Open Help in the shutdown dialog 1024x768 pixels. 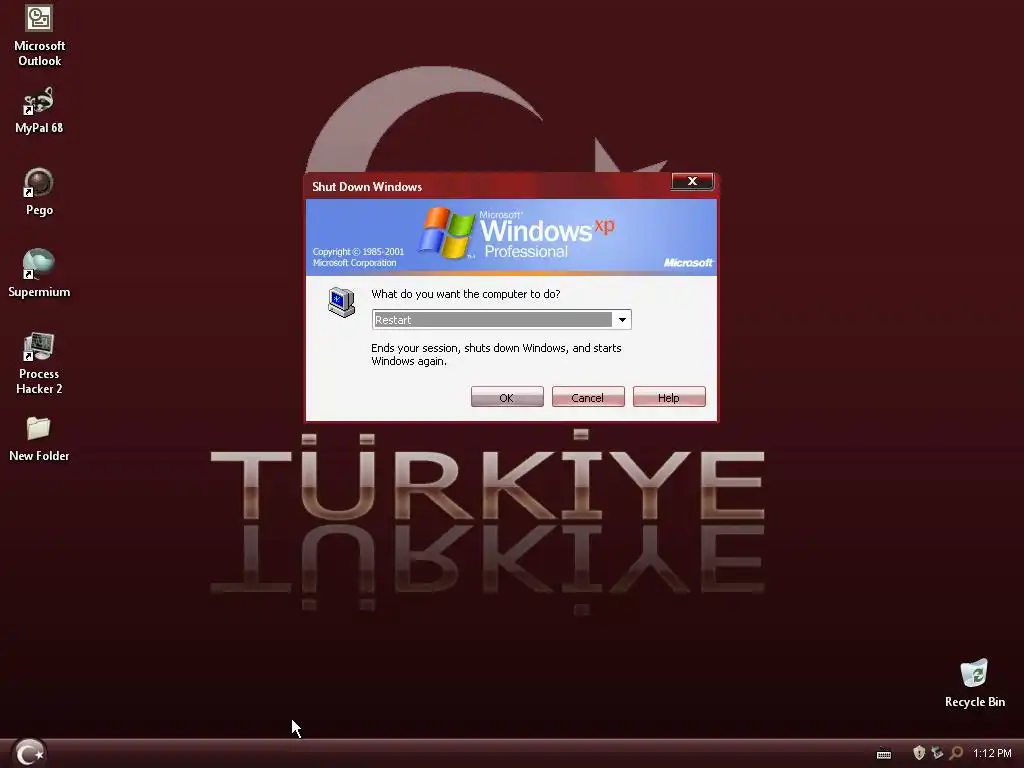[x=669, y=397]
